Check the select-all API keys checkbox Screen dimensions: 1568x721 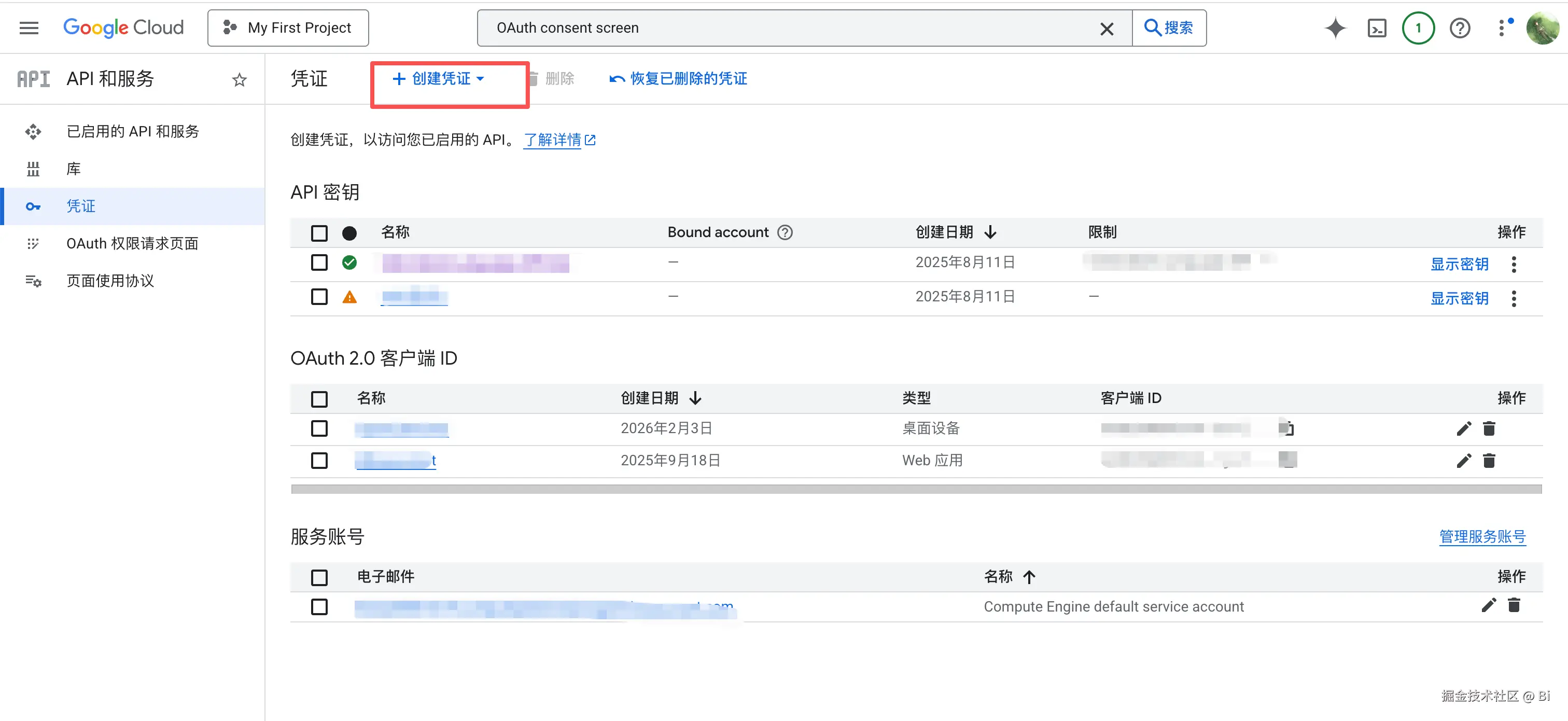click(x=319, y=233)
